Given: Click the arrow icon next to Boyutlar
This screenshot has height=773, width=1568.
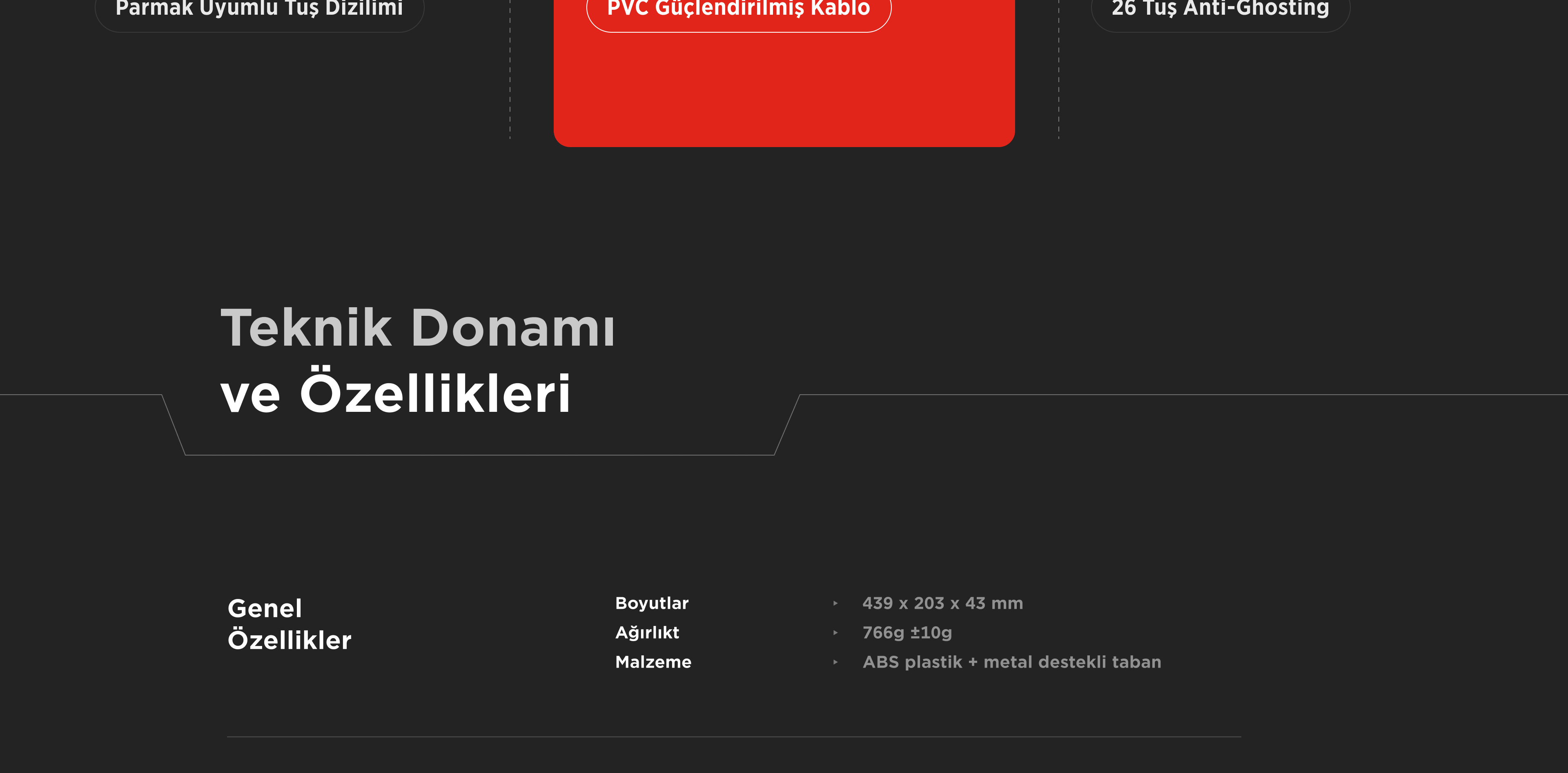Looking at the screenshot, I should click(835, 603).
